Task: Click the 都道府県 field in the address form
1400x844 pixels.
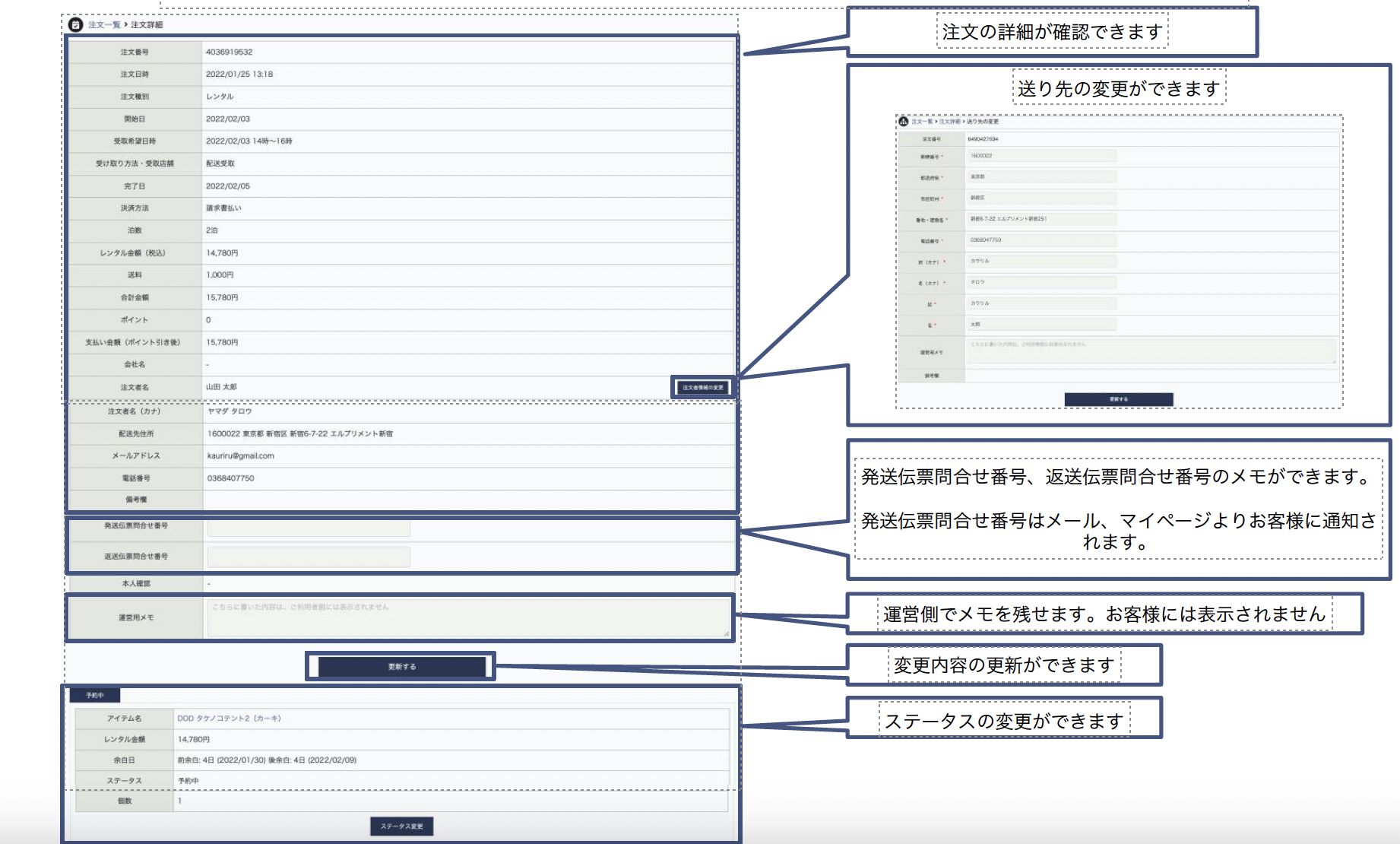Action: [1041, 176]
